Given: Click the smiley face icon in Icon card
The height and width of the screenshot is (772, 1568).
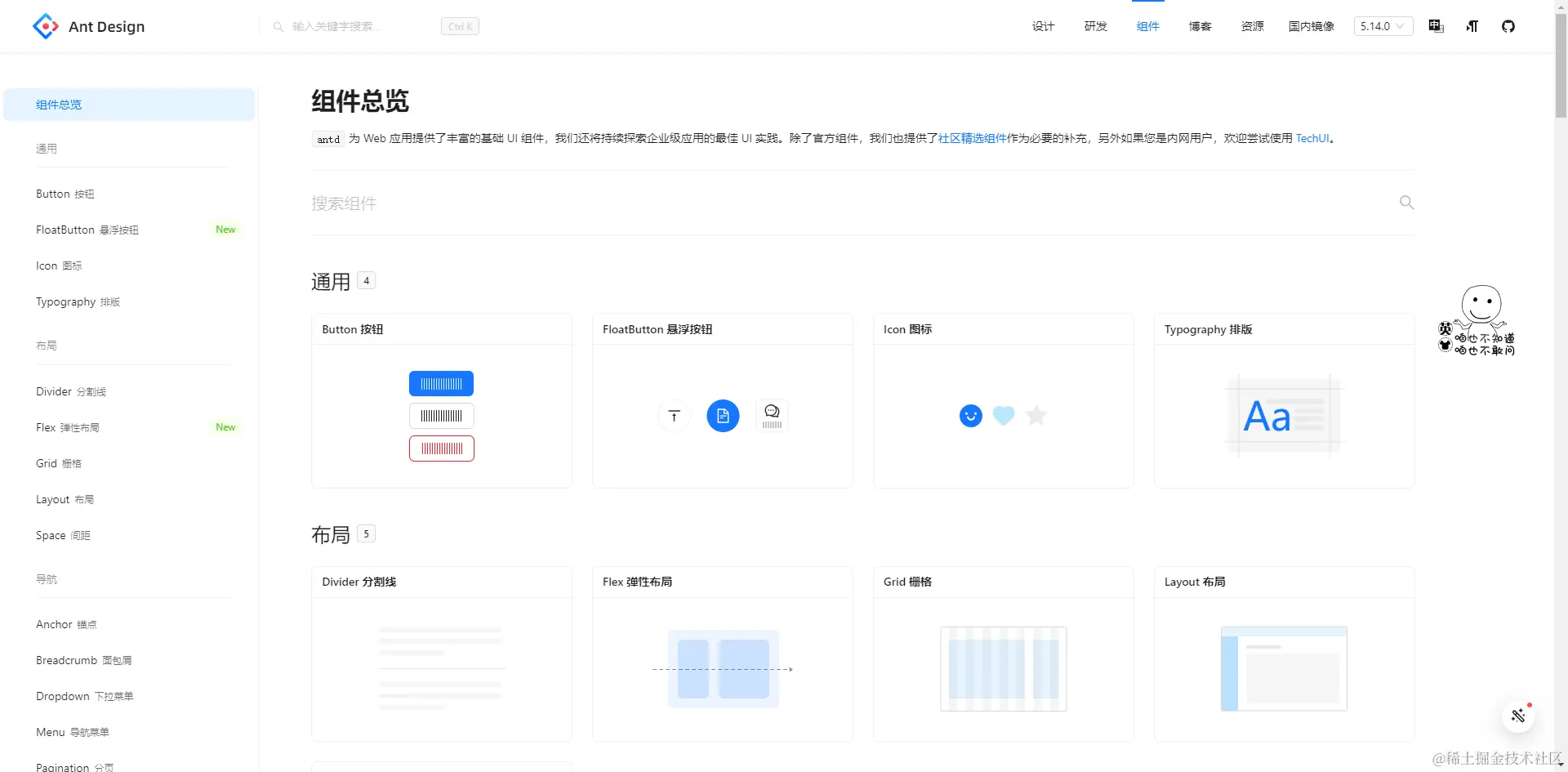Looking at the screenshot, I should coord(970,416).
